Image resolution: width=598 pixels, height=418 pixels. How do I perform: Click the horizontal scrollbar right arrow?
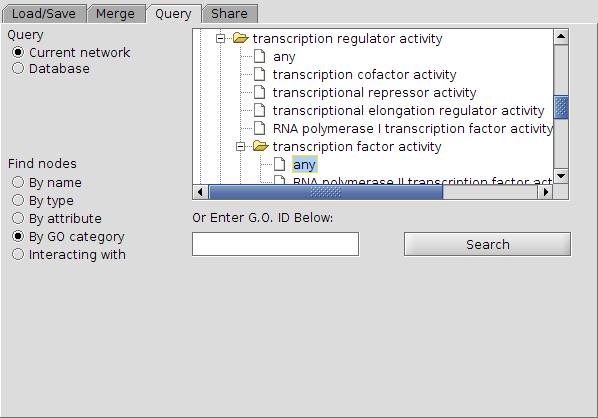tap(545, 192)
